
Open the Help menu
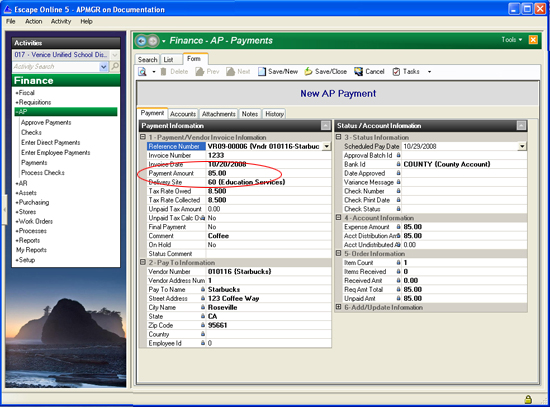pyautogui.click(x=86, y=21)
